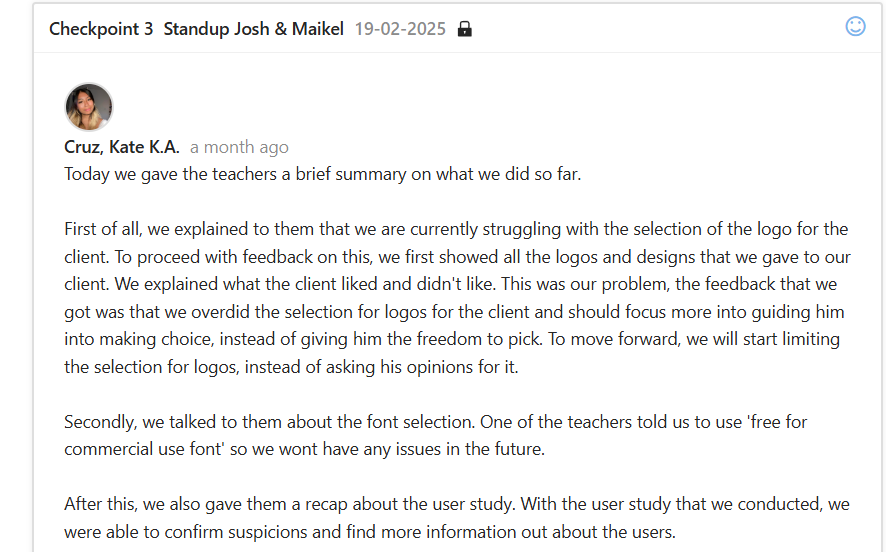The image size is (886, 552).
Task: Click the date 19-02-2025 in header
Action: pyautogui.click(x=400, y=29)
